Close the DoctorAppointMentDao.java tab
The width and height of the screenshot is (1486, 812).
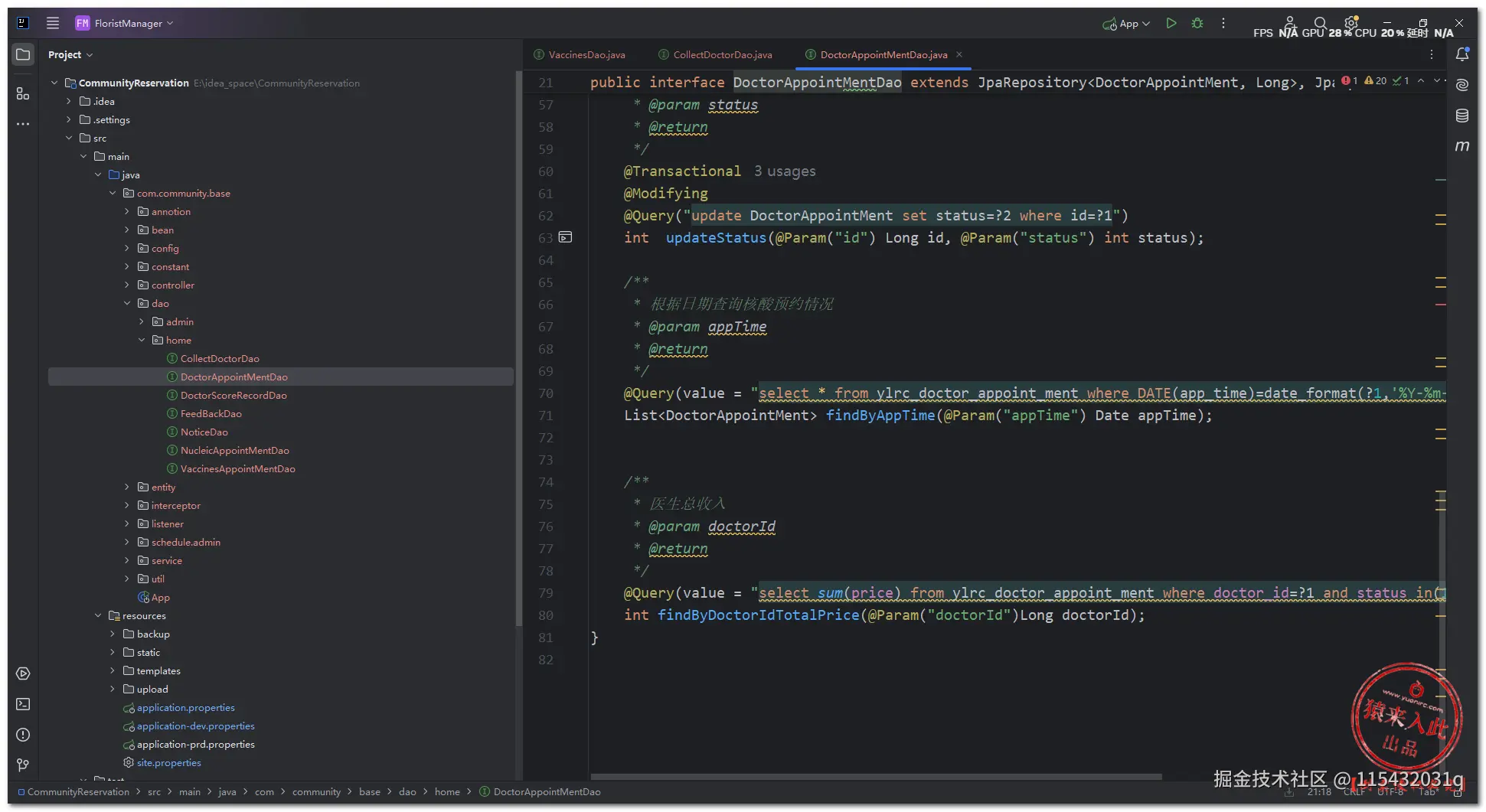[959, 54]
